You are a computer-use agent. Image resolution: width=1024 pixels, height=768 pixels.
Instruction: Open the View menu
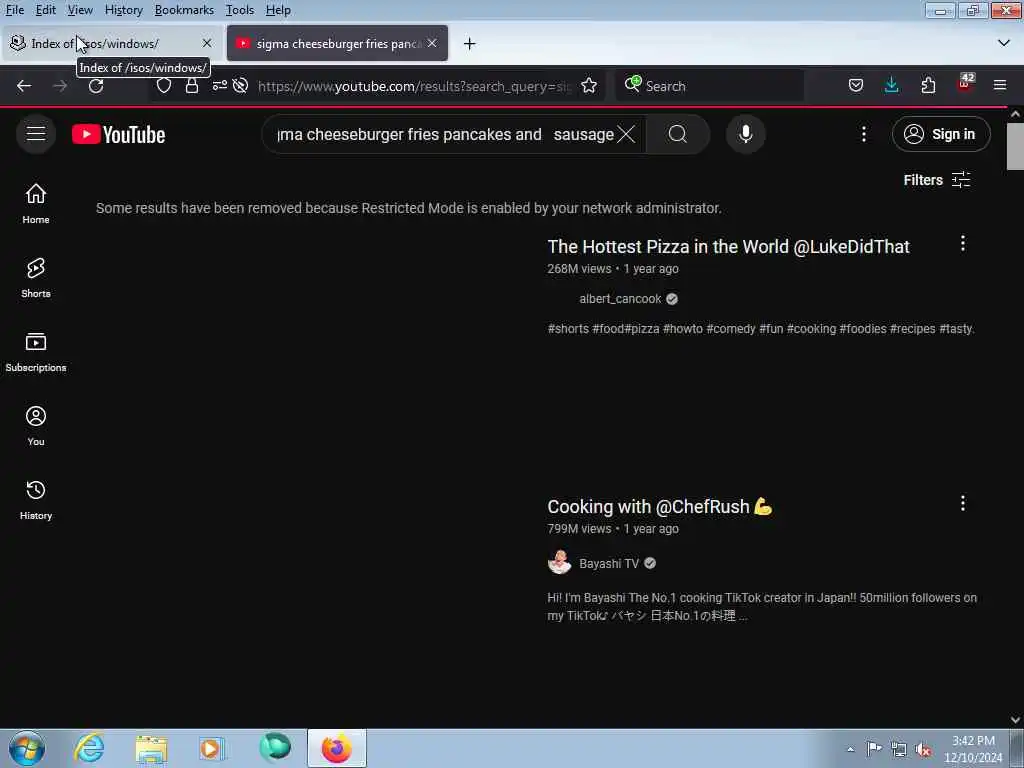pos(80,10)
